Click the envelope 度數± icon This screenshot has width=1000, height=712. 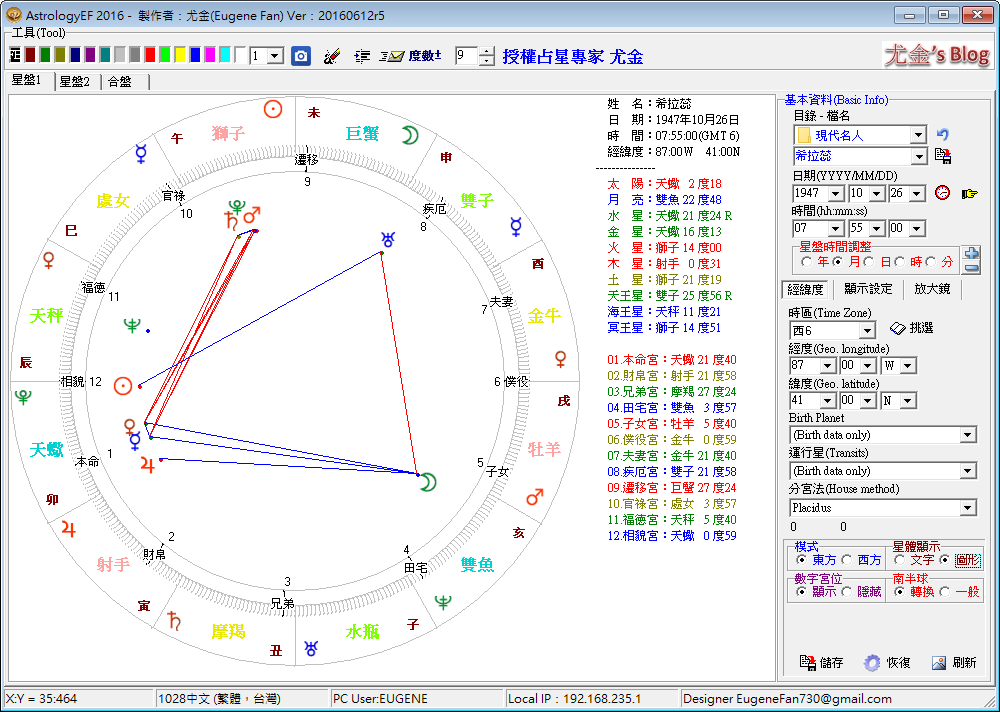[410, 56]
